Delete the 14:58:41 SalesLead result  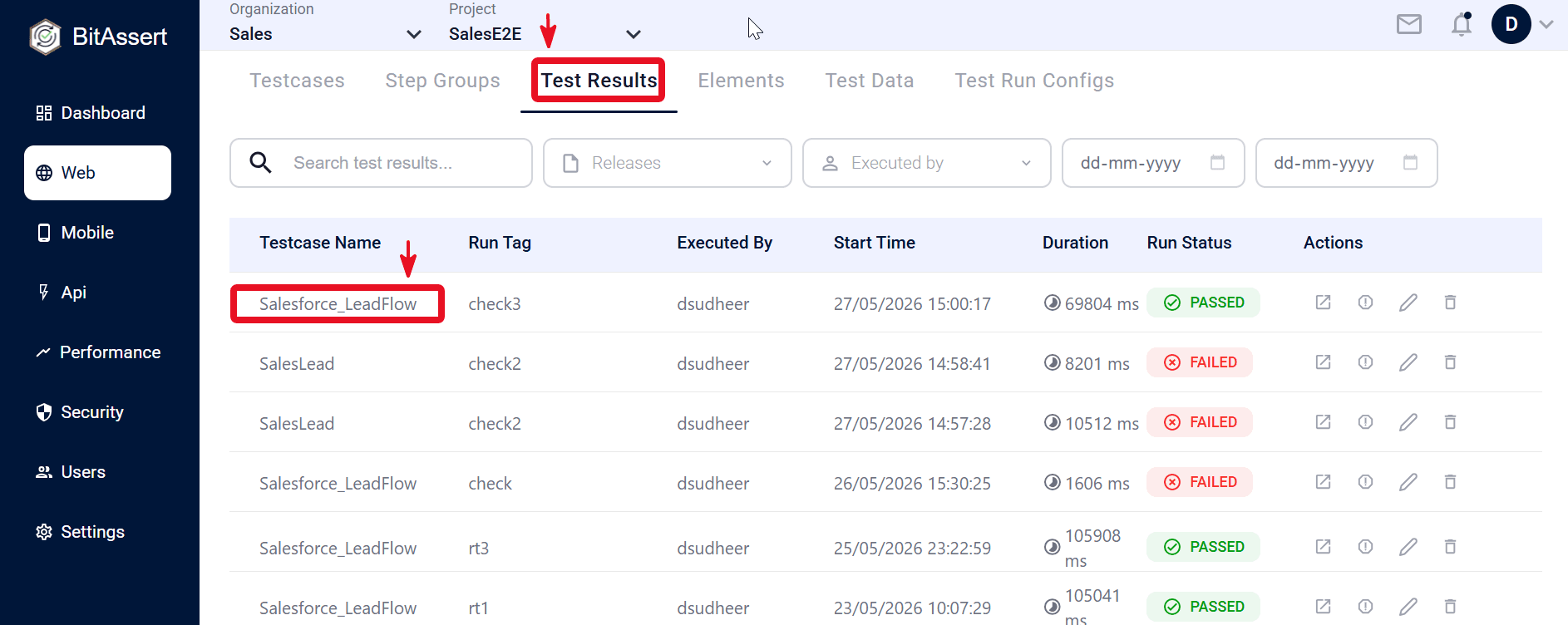(1450, 362)
